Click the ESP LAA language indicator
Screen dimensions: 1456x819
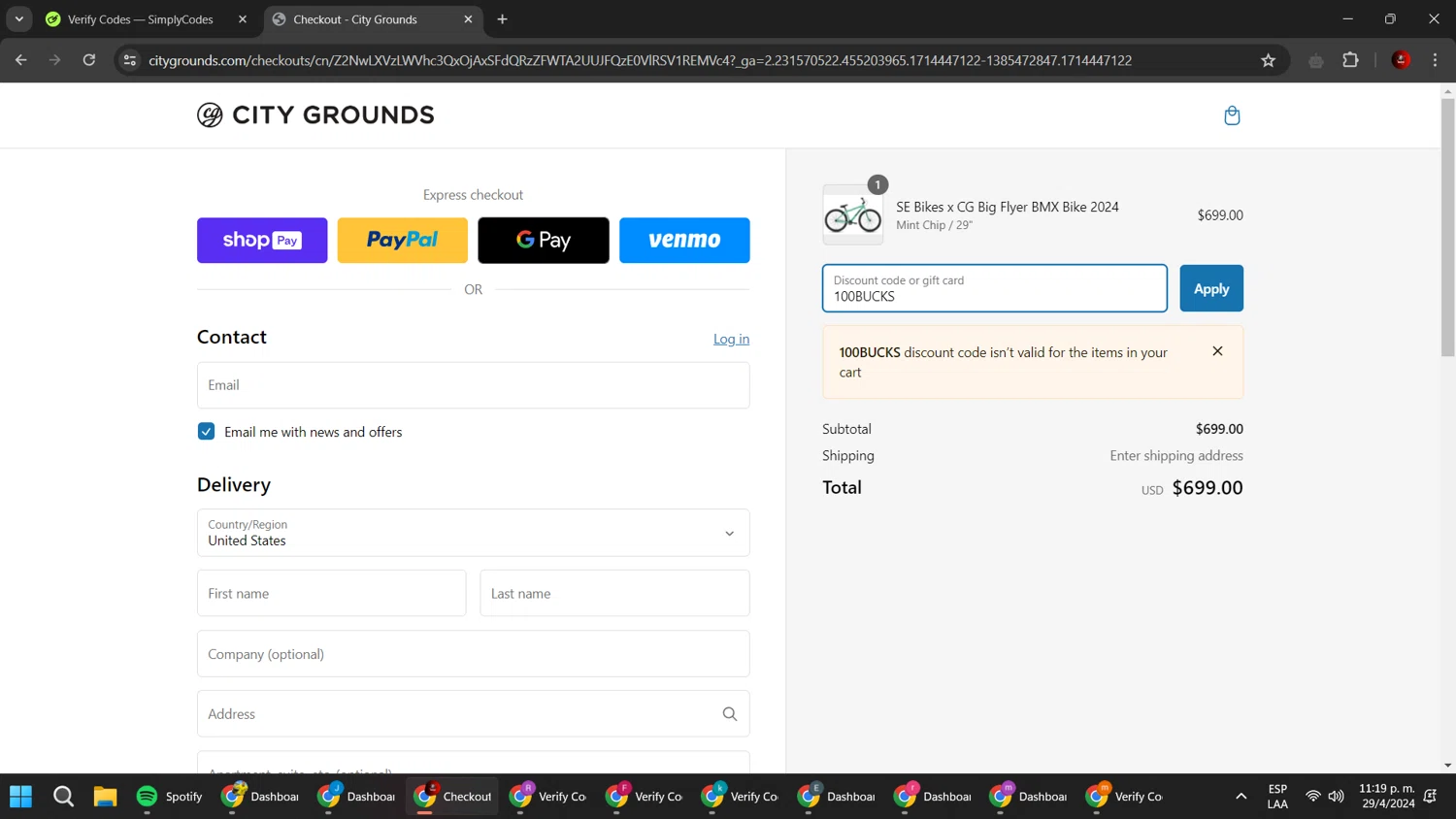click(x=1277, y=797)
